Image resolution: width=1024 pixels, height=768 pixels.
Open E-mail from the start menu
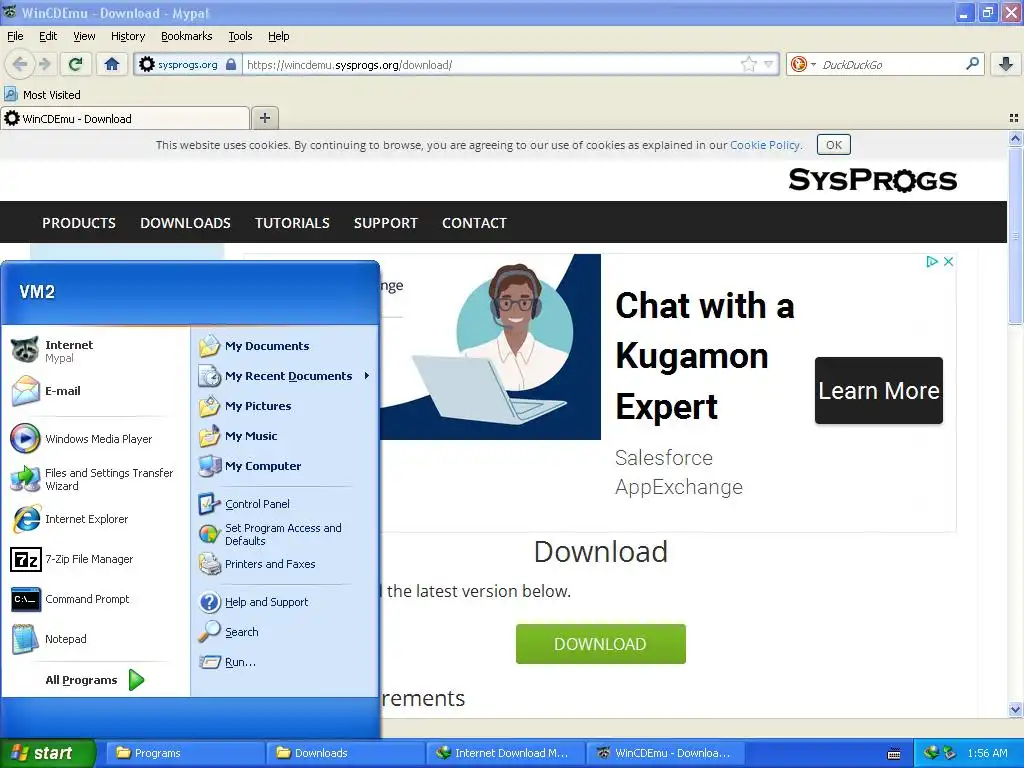(x=95, y=391)
